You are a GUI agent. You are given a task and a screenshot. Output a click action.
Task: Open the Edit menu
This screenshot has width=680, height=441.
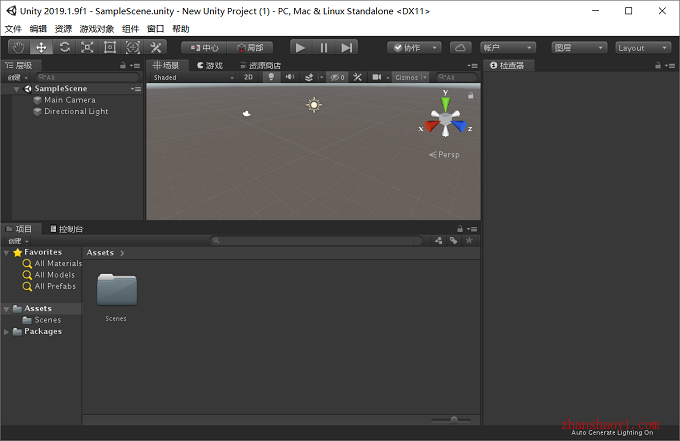[x=38, y=29]
